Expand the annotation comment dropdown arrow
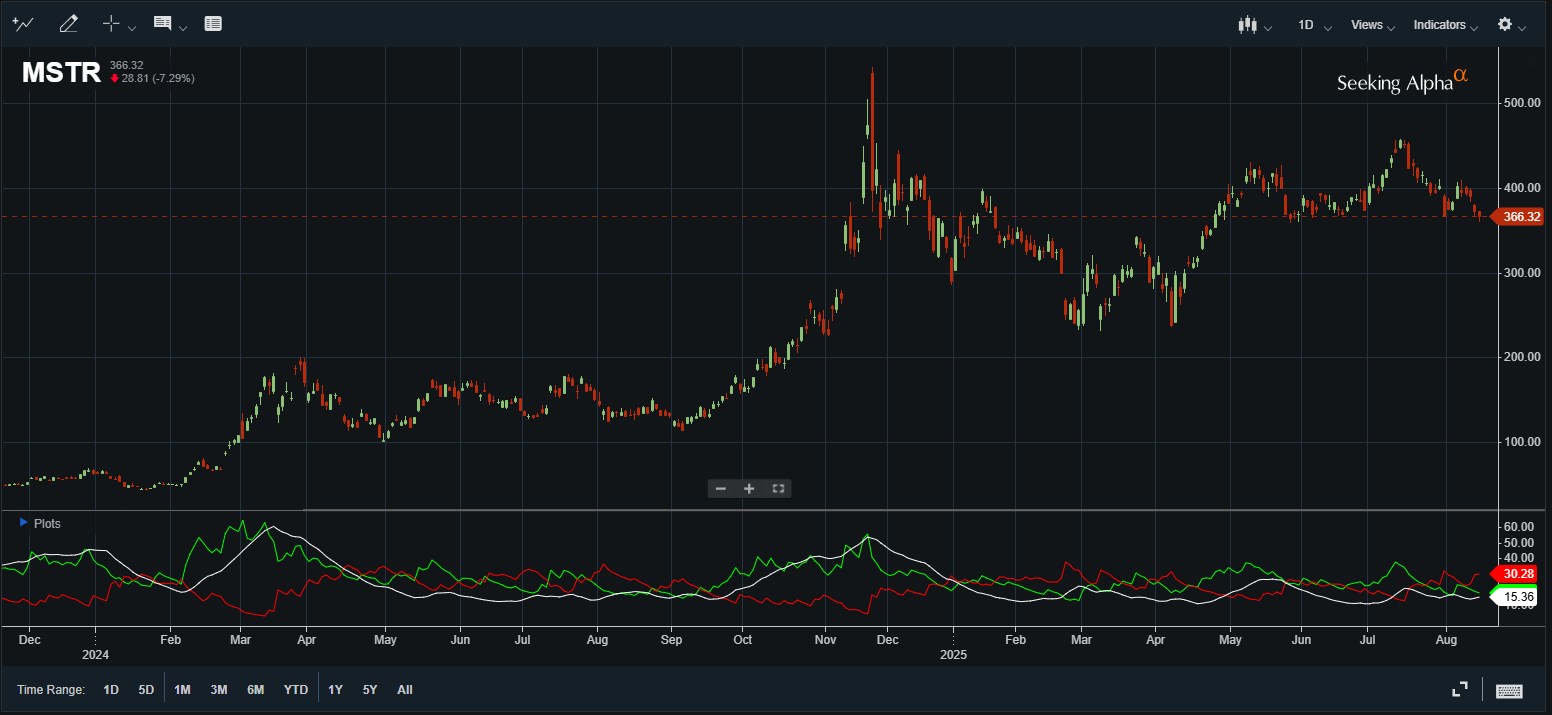Screen dimensions: 1552x715 (x=183, y=27)
